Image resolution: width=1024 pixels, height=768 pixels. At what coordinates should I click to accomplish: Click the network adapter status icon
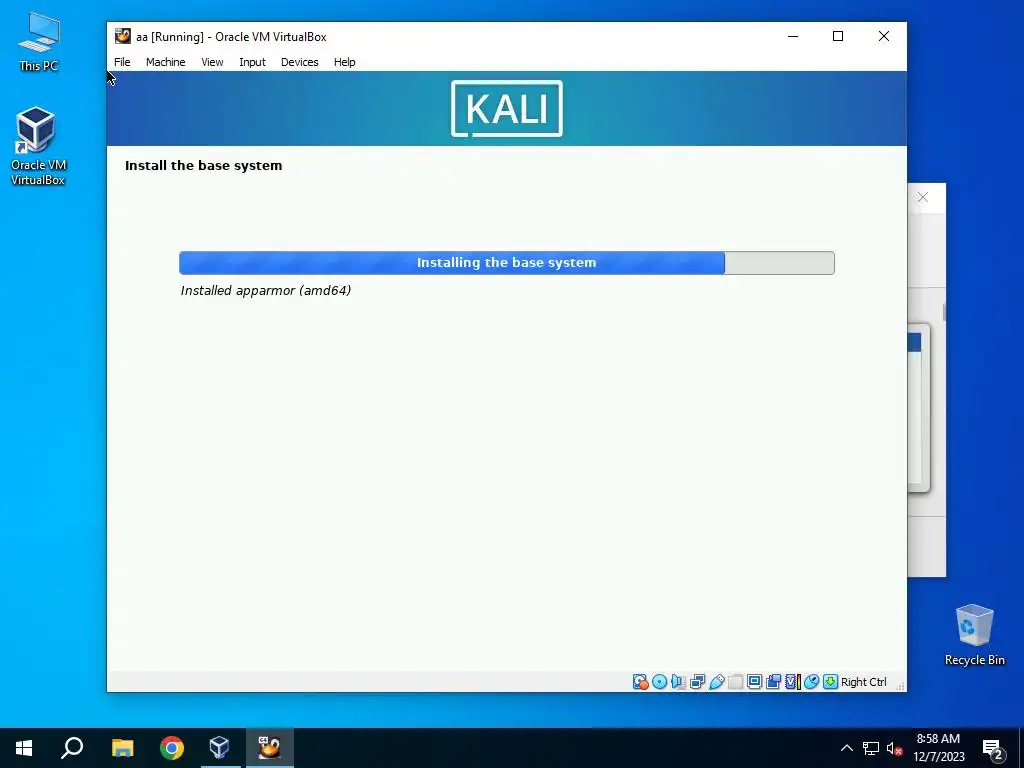pyautogui.click(x=697, y=682)
